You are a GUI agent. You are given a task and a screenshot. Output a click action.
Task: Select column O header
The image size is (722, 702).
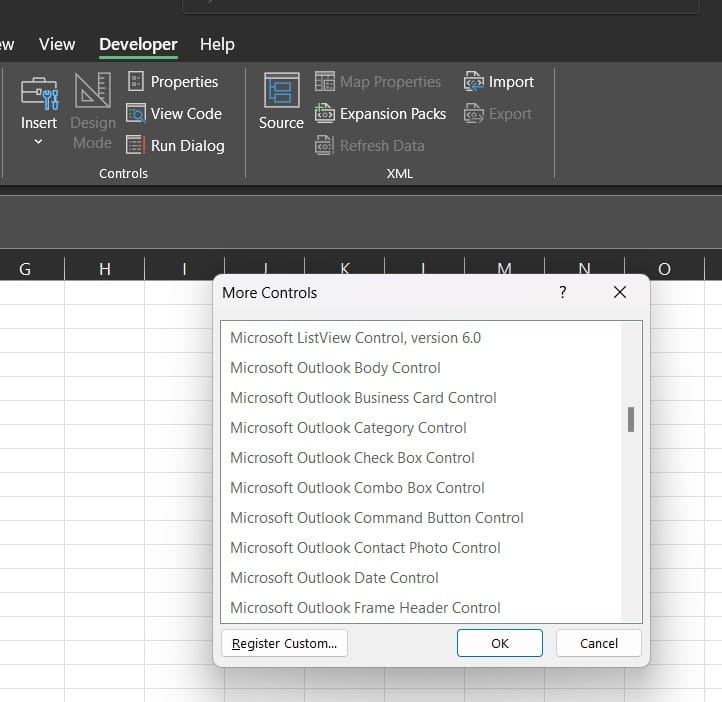tap(664, 269)
